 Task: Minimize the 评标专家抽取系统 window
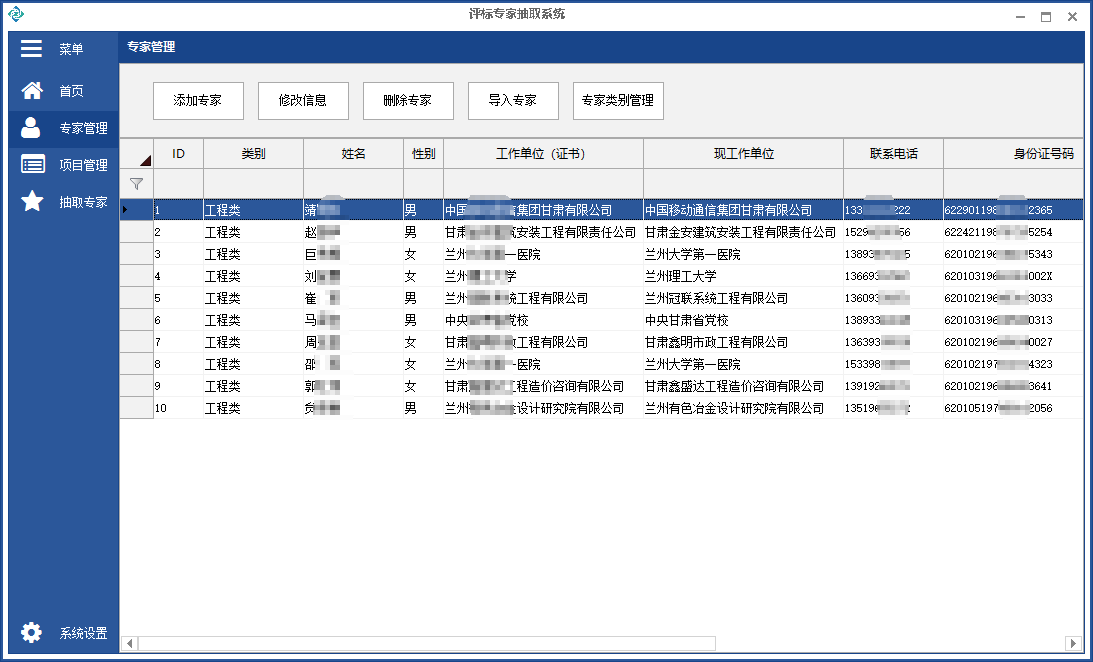[1021, 17]
